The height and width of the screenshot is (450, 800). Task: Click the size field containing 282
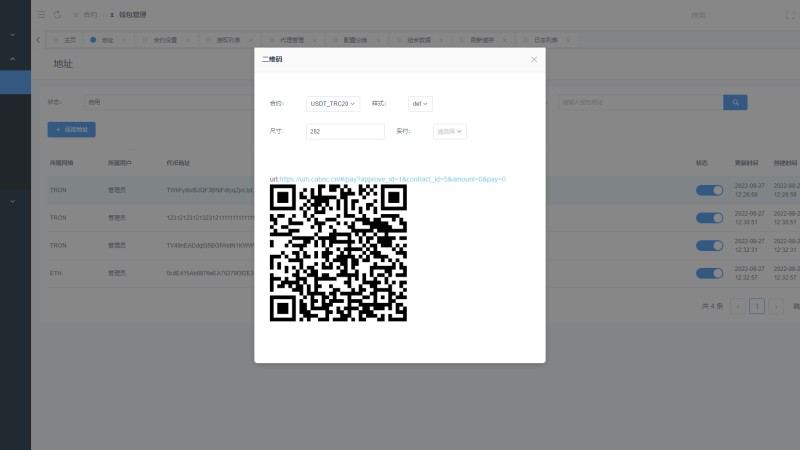(345, 132)
